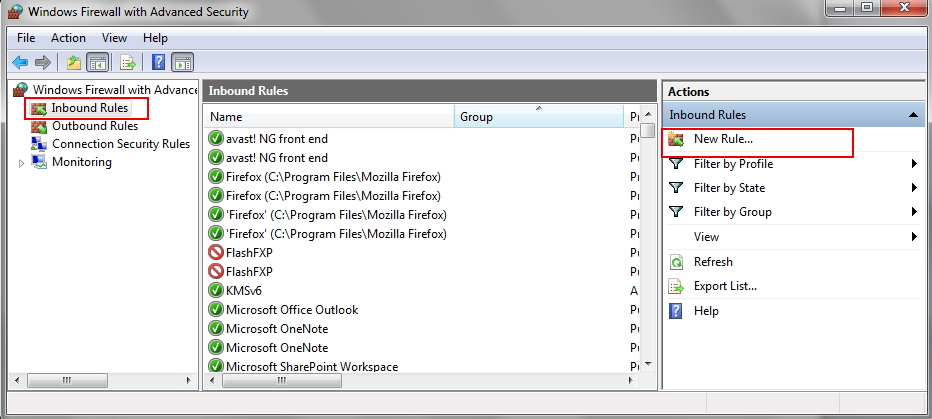Viewport: 932px width, 419px height.
Task: Expand View submenu arrow in Actions
Action: pos(914,237)
